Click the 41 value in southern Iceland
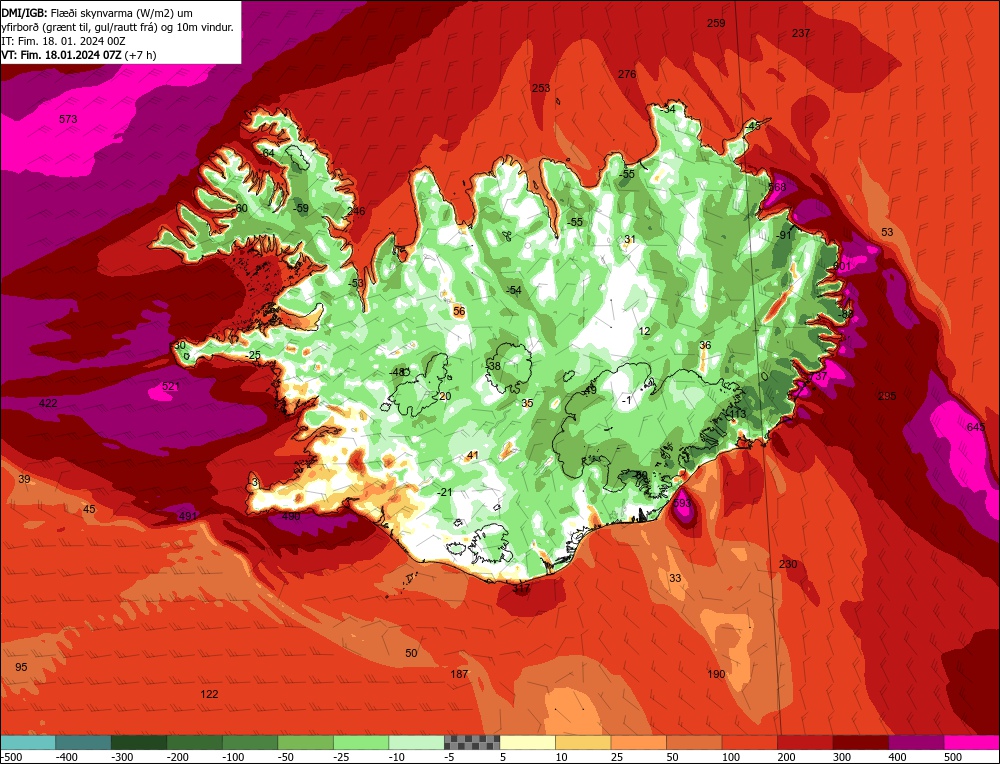The height and width of the screenshot is (764, 1000). point(473,455)
